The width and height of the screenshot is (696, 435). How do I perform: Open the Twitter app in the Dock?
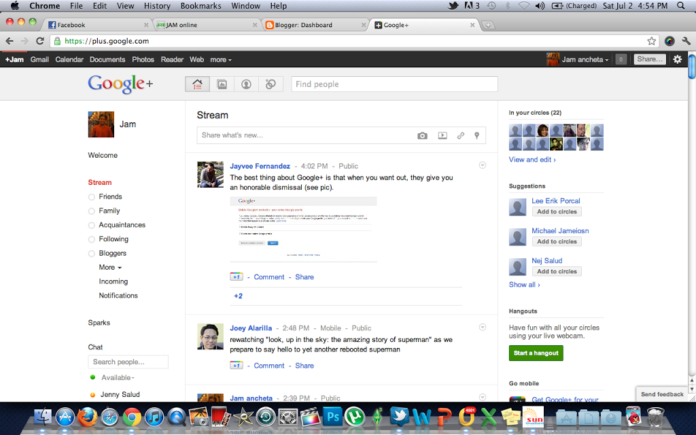pos(399,416)
